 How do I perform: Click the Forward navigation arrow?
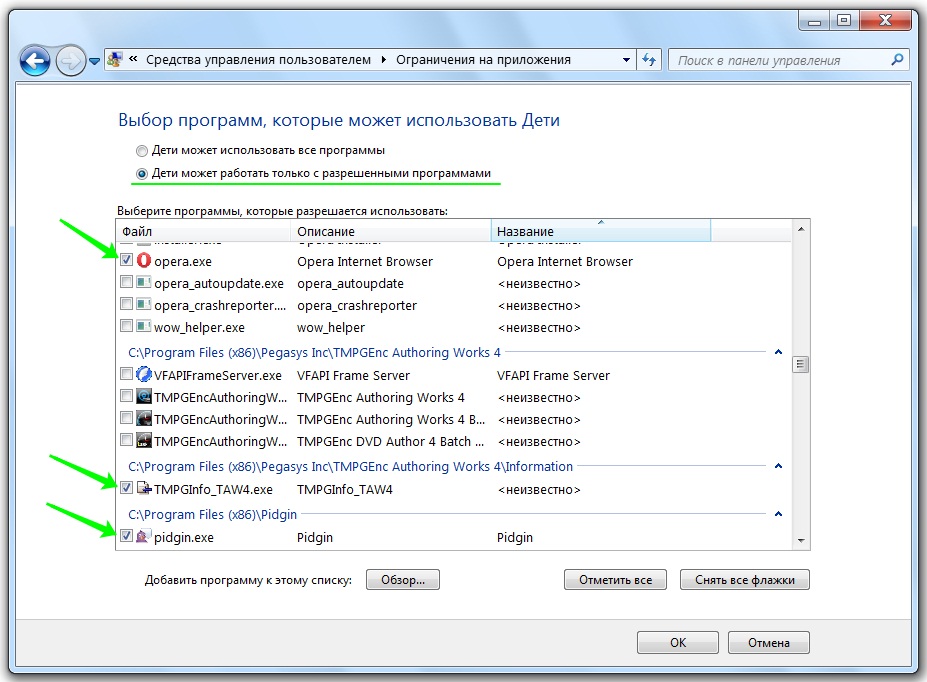[70, 60]
